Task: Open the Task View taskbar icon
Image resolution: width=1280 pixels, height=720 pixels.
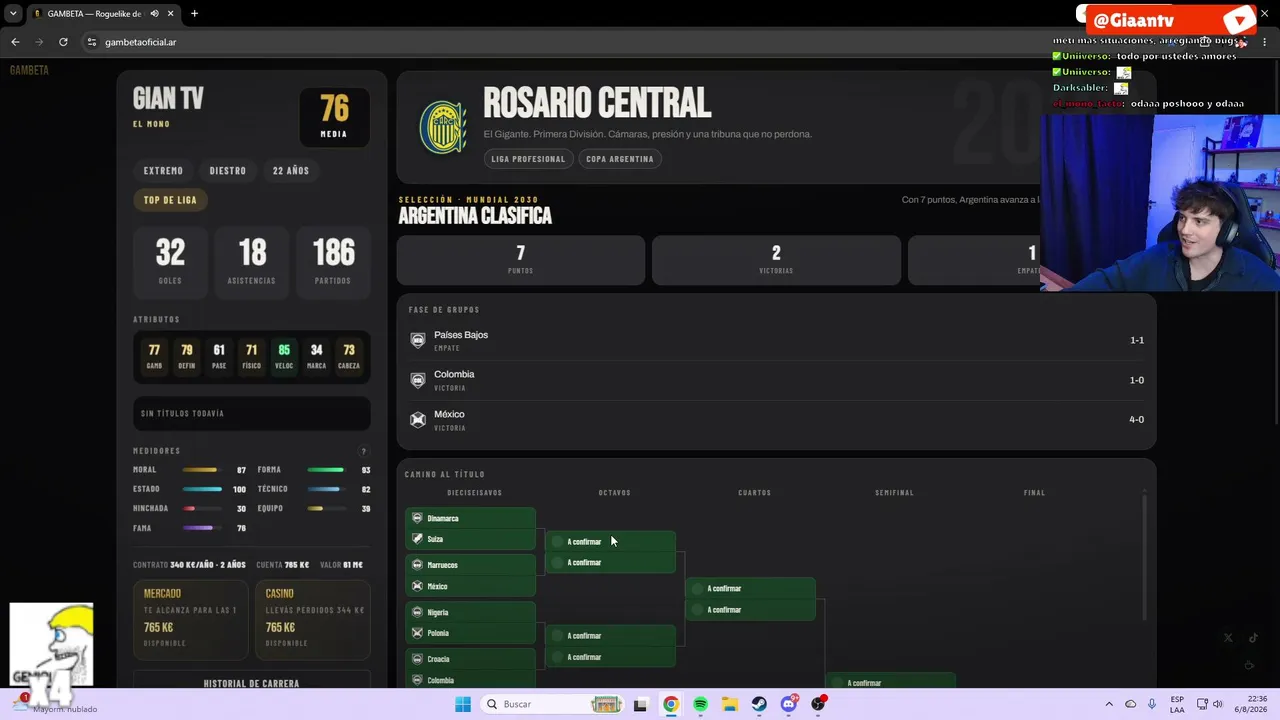Action: [x=641, y=704]
